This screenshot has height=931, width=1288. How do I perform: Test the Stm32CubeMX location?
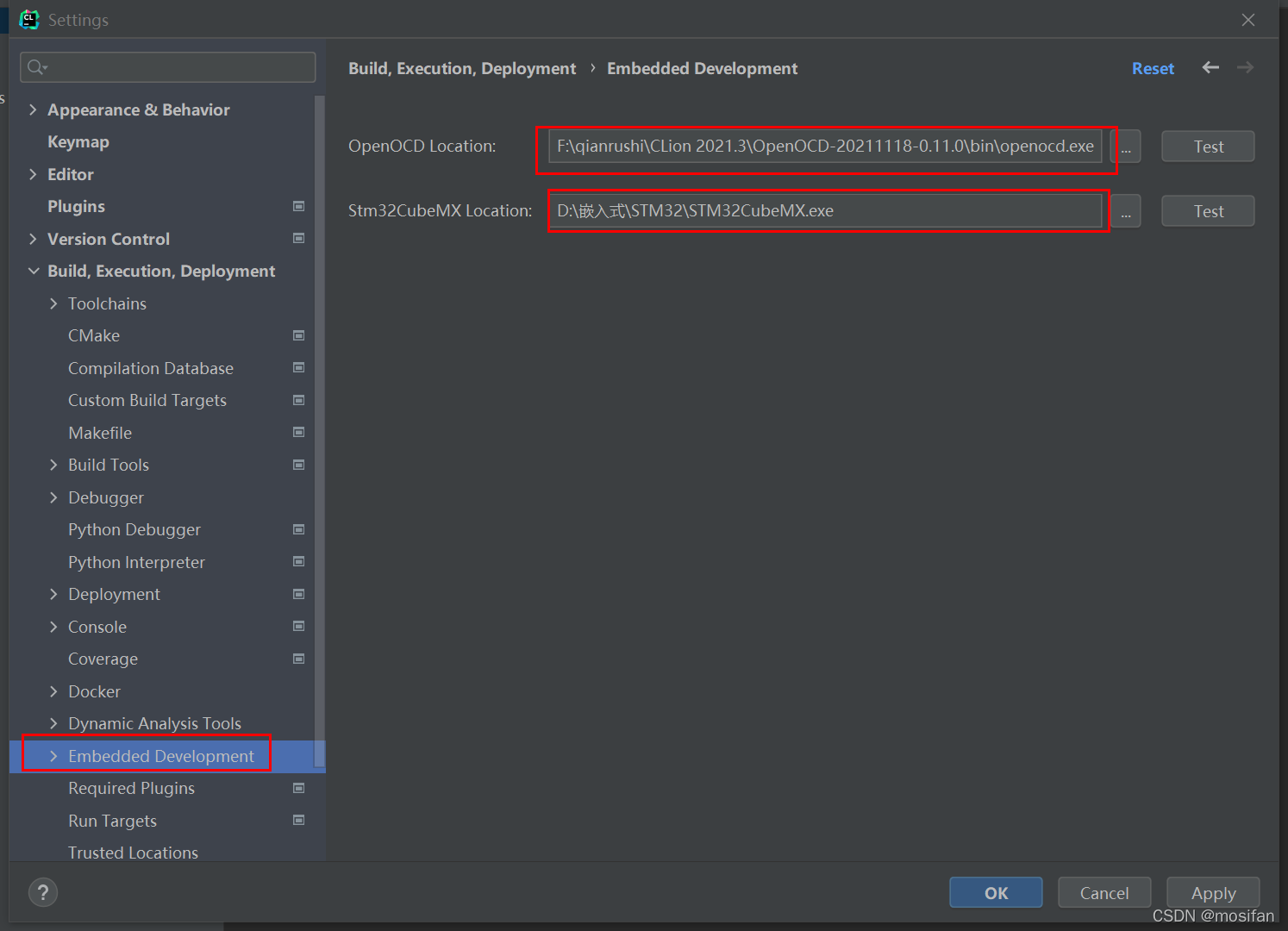[x=1208, y=211]
